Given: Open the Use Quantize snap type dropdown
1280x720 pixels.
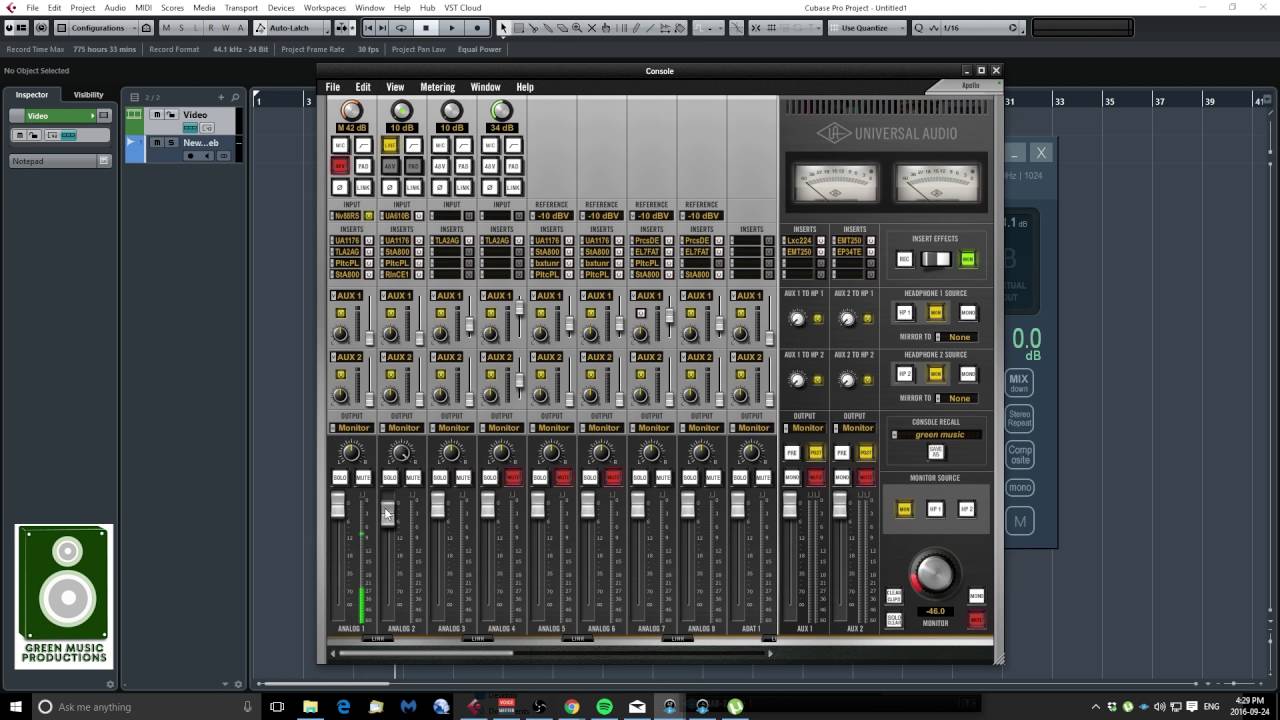Looking at the screenshot, I should [x=865, y=28].
